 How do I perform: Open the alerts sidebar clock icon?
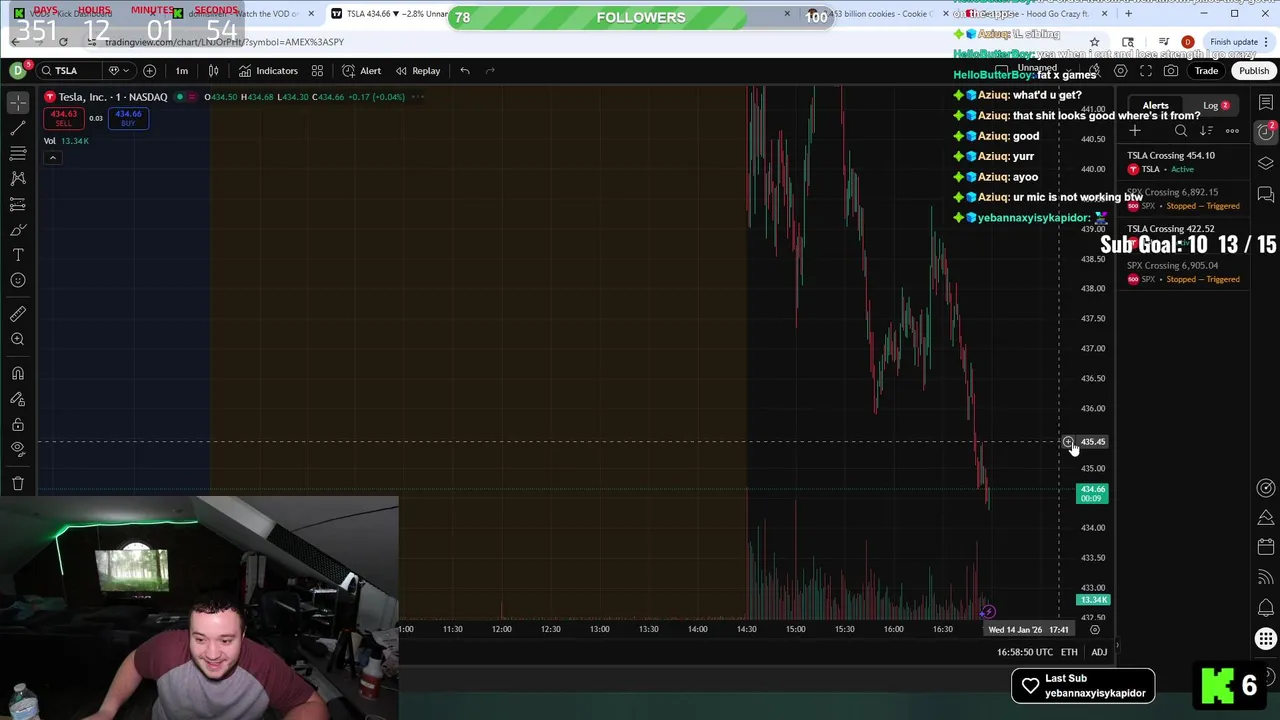point(1265,131)
